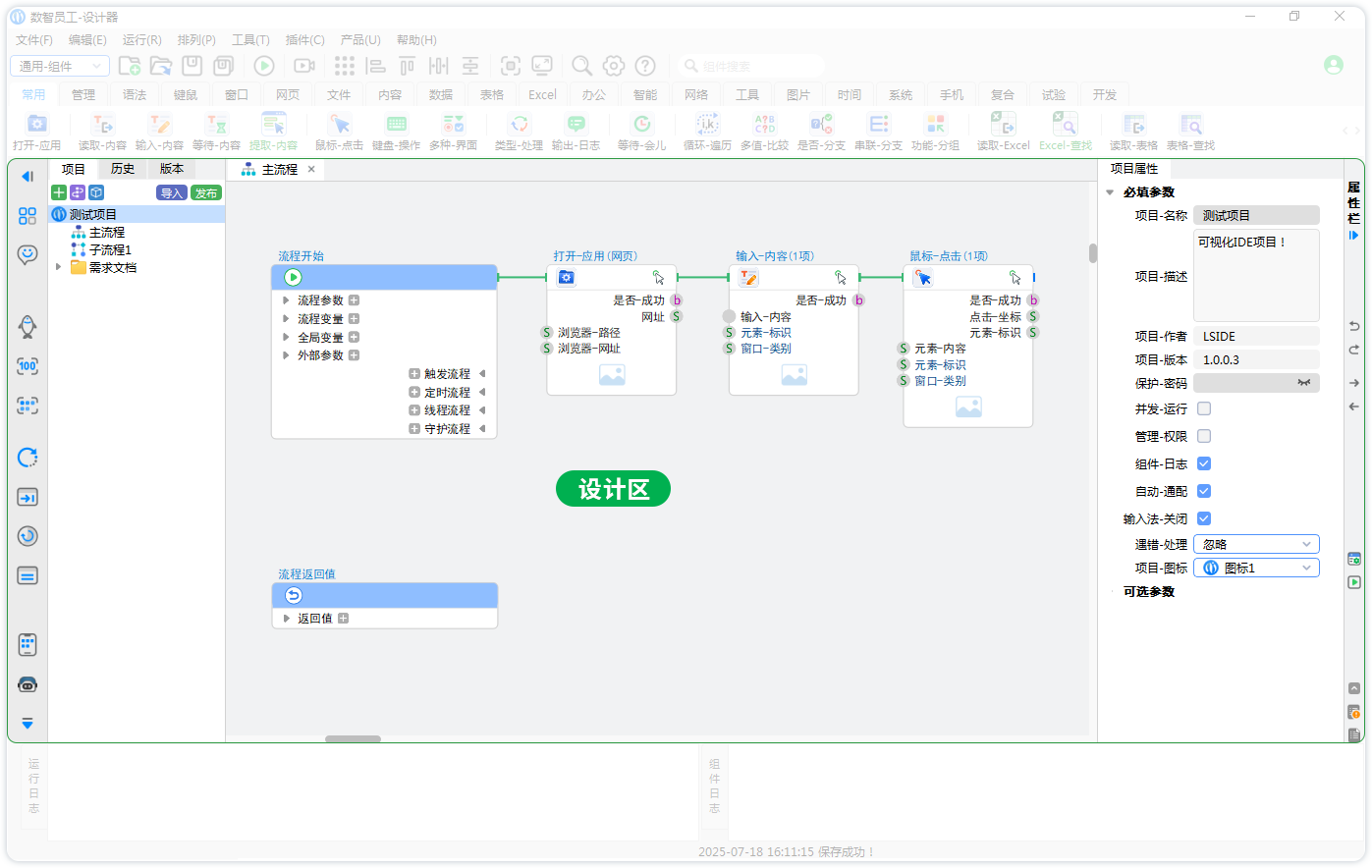Click the user account avatar icon
Screen dimensions: 1372x868
1333,65
